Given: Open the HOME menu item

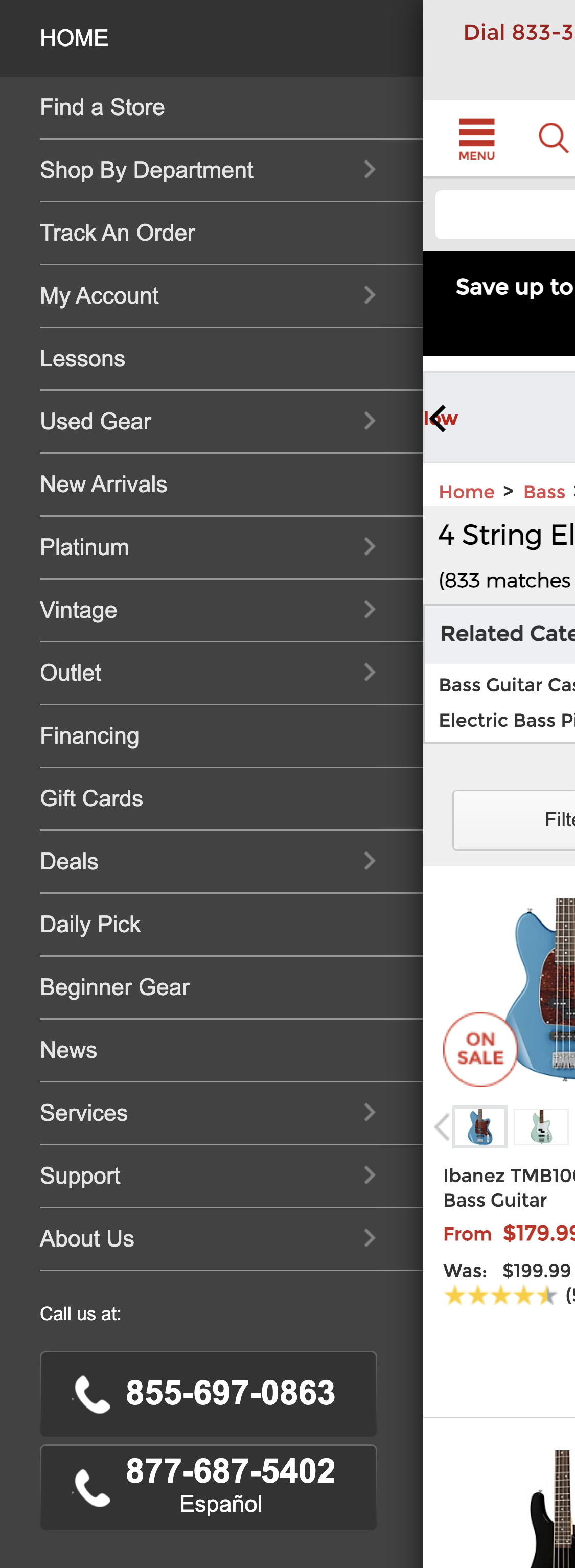Looking at the screenshot, I should coord(74,38).
